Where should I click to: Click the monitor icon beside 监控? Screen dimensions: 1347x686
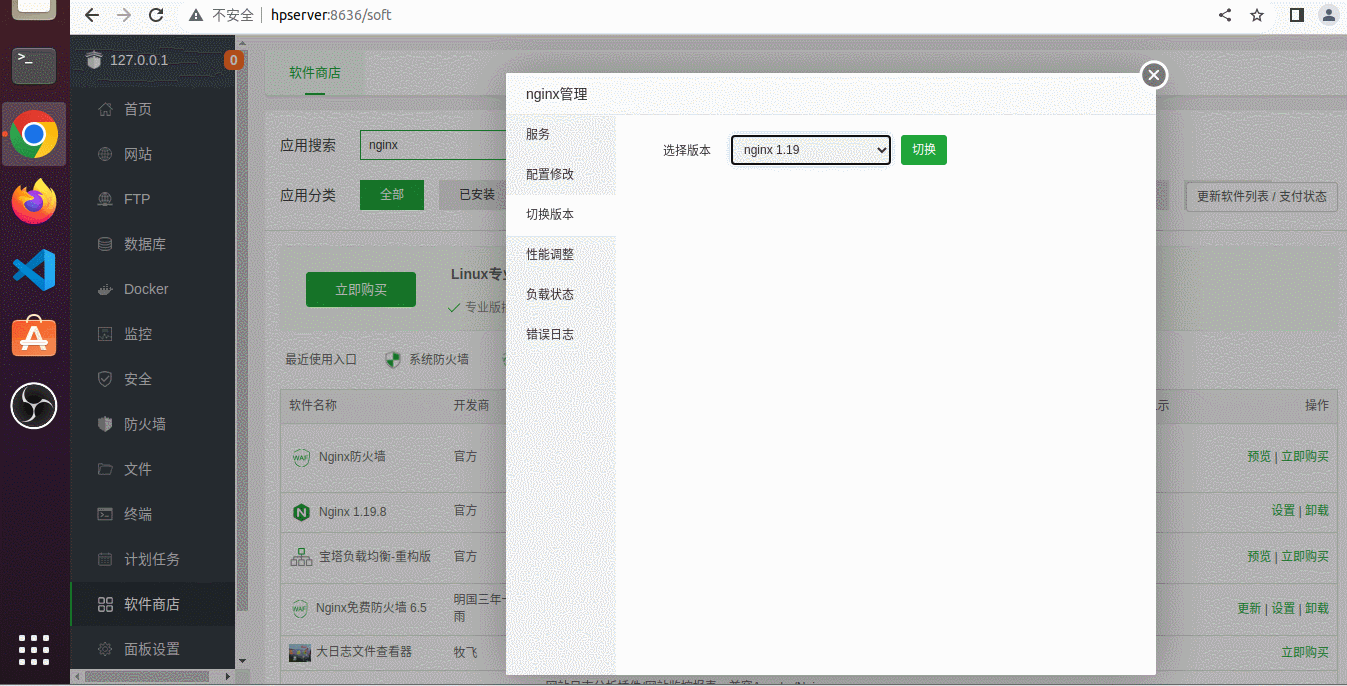105,334
